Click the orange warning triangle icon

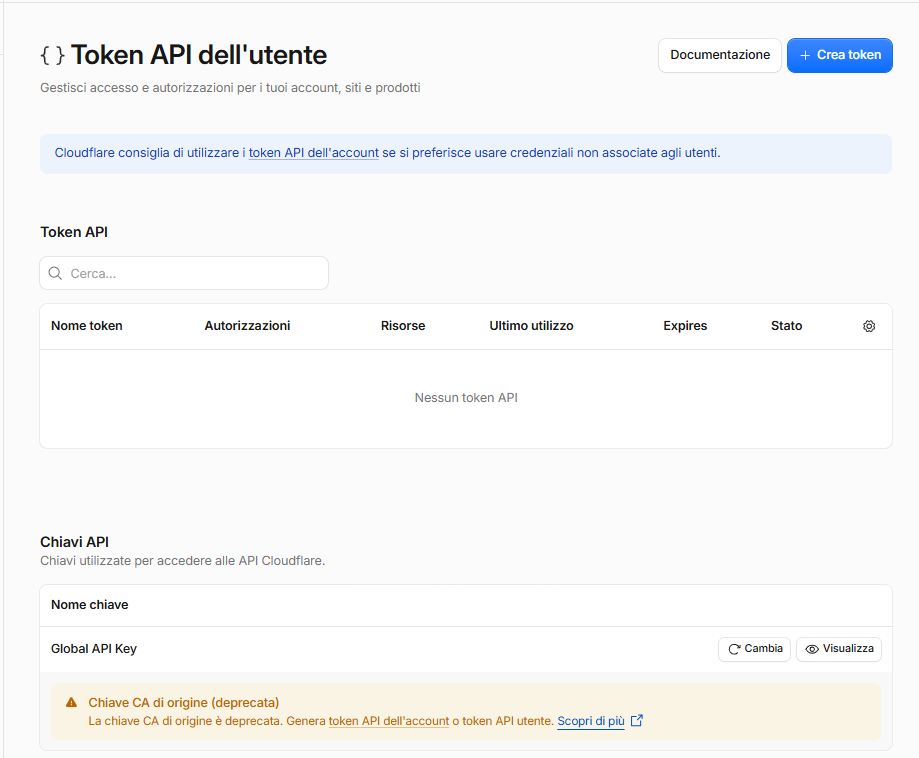tap(72, 702)
